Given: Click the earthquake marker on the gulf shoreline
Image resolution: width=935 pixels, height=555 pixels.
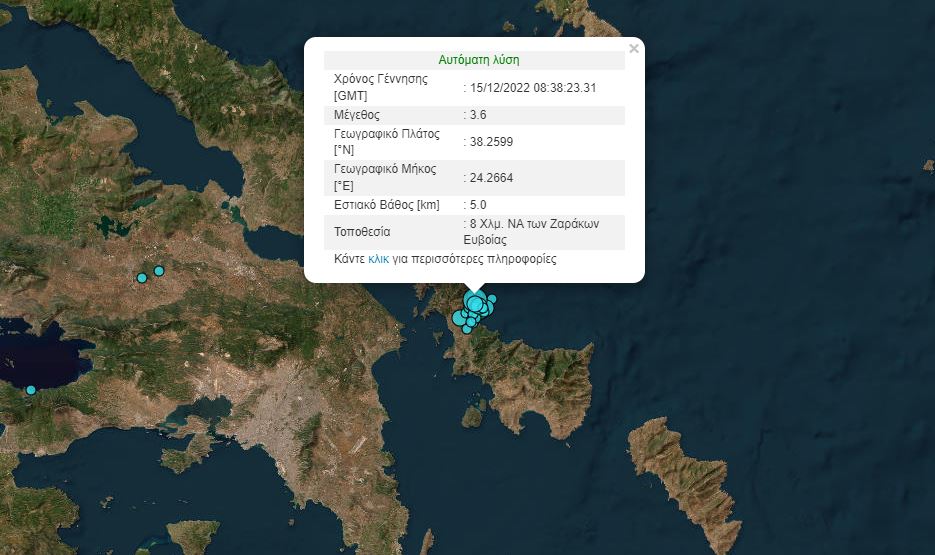Looking at the screenshot, I should pyautogui.click(x=31, y=390).
